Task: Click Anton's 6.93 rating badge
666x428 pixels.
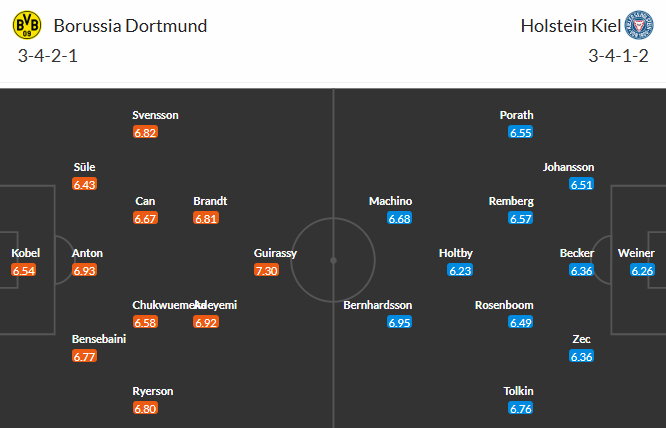Action: [x=85, y=270]
